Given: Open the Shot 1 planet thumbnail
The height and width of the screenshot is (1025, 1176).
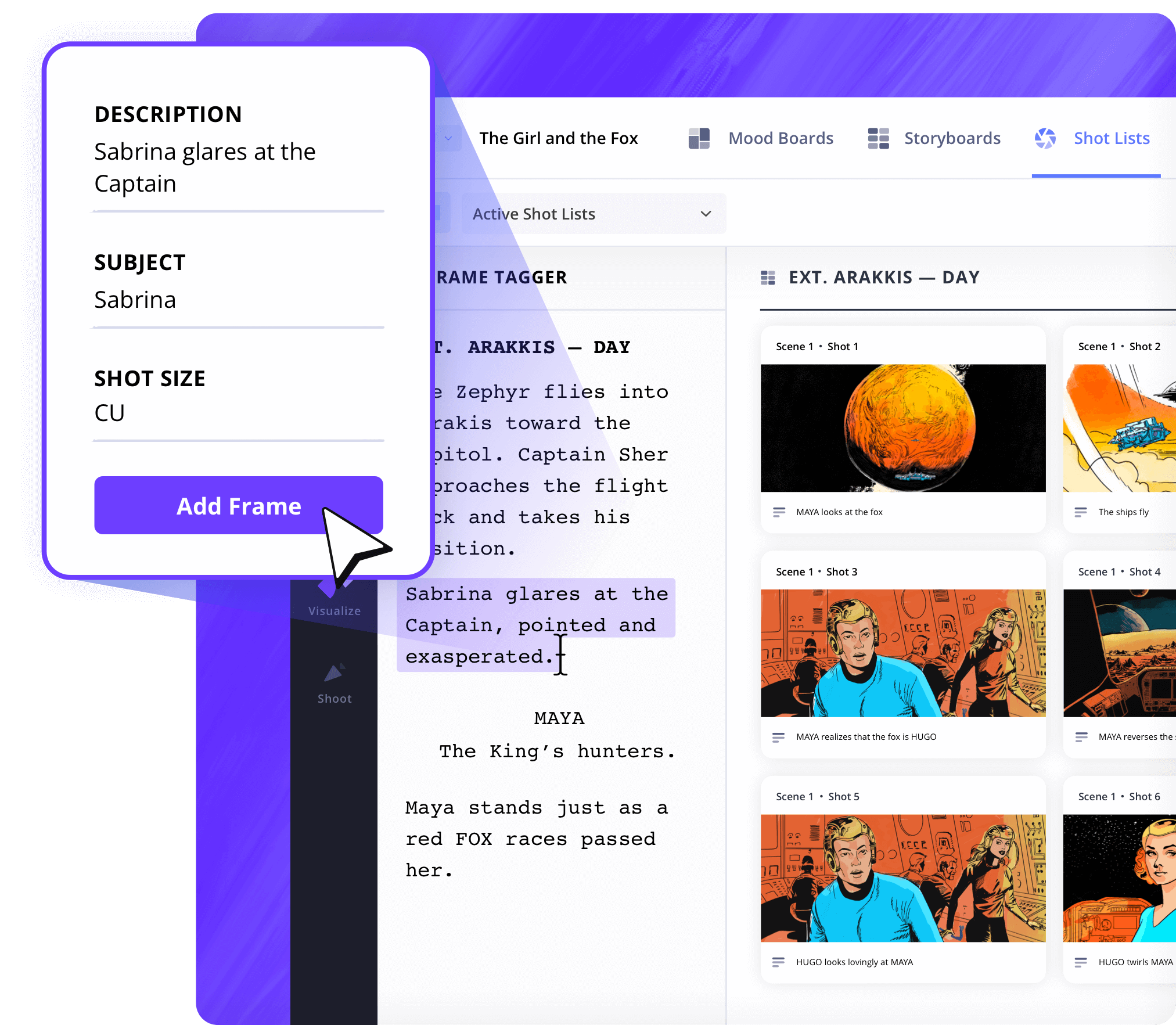Looking at the screenshot, I should point(903,428).
